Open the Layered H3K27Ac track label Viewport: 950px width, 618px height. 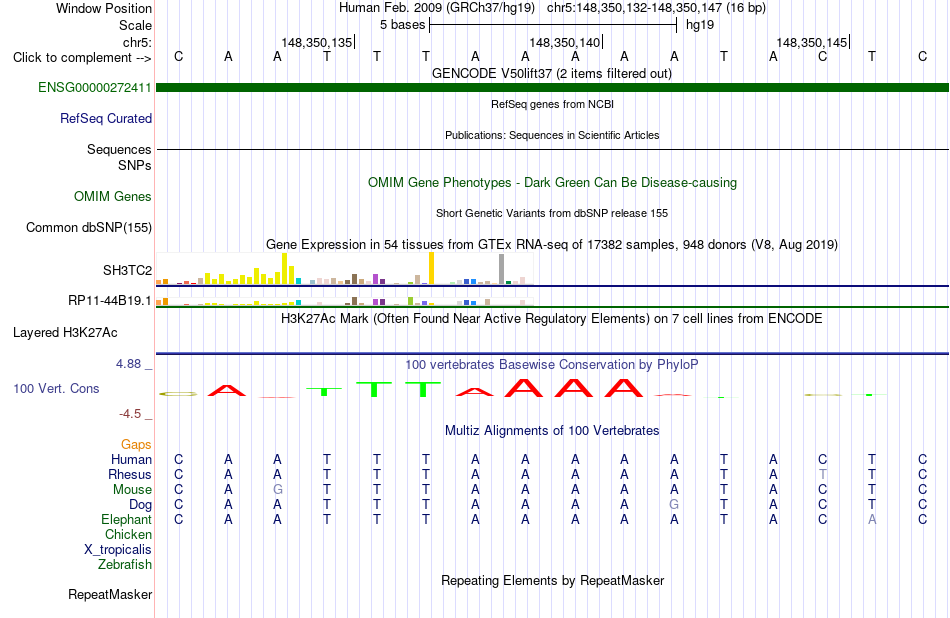coord(65,333)
